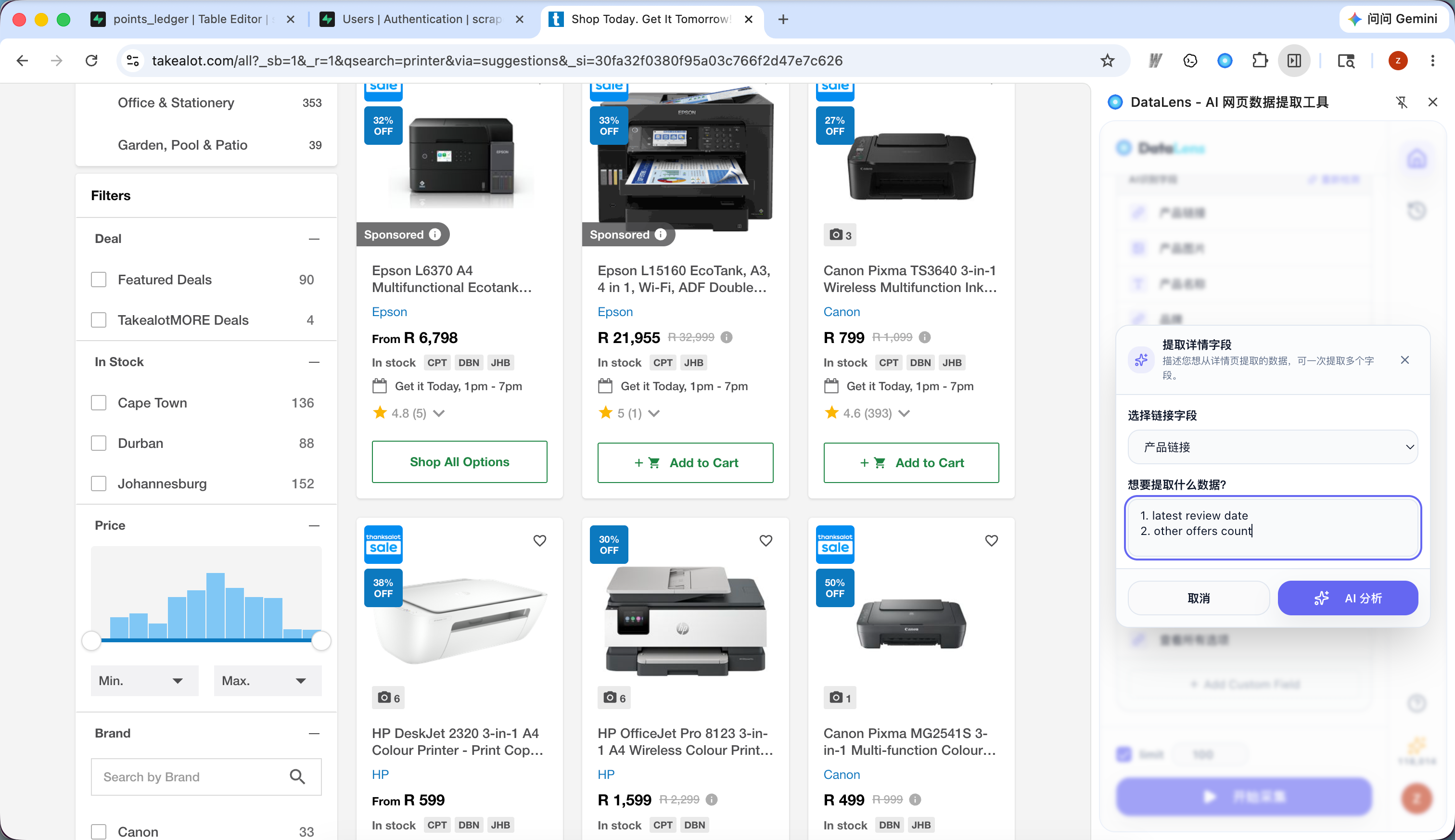Open the Epson brand link under L6370
Viewport: 1455px width, 840px height.
[x=389, y=312]
